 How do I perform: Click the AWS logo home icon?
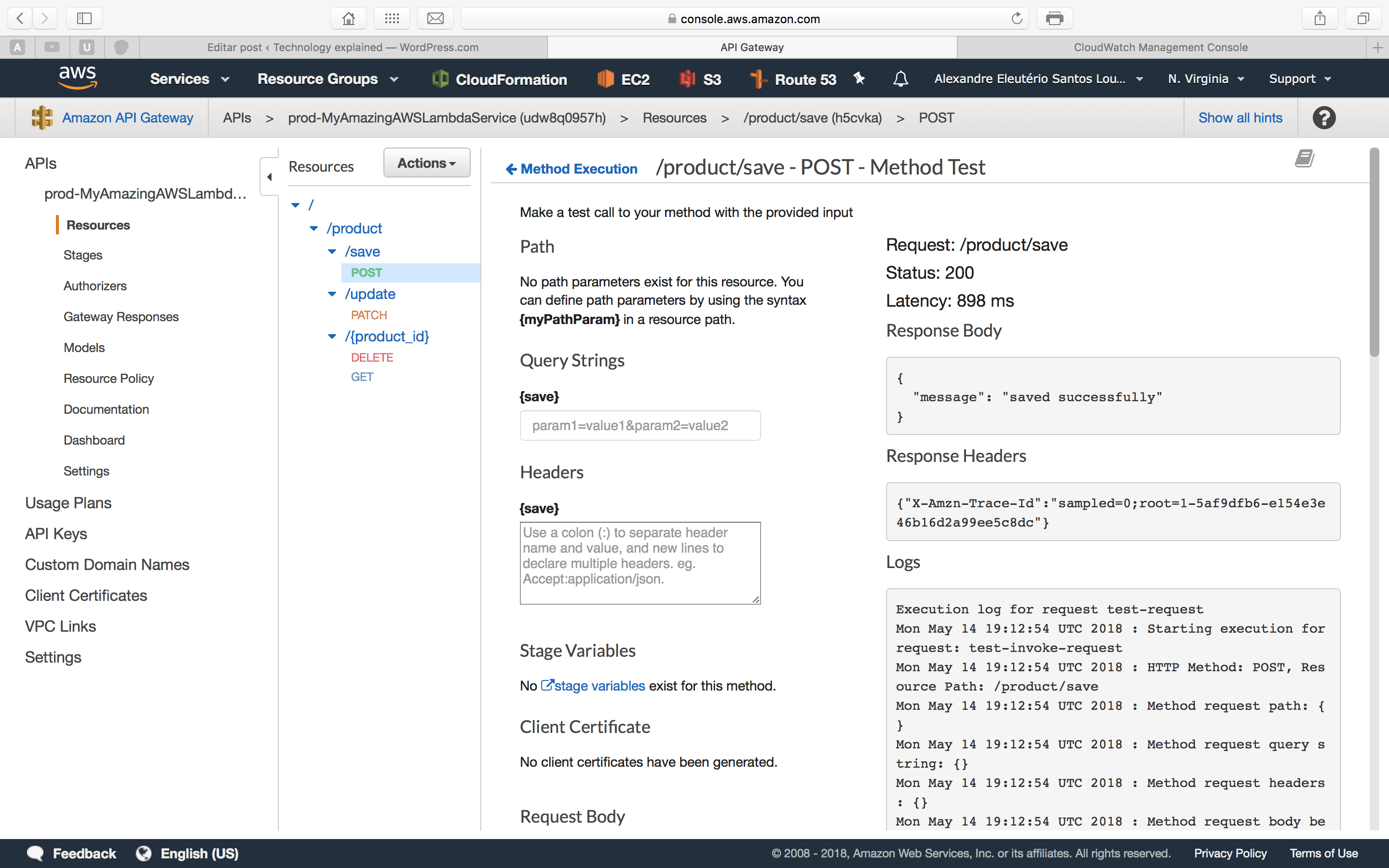[x=78, y=78]
